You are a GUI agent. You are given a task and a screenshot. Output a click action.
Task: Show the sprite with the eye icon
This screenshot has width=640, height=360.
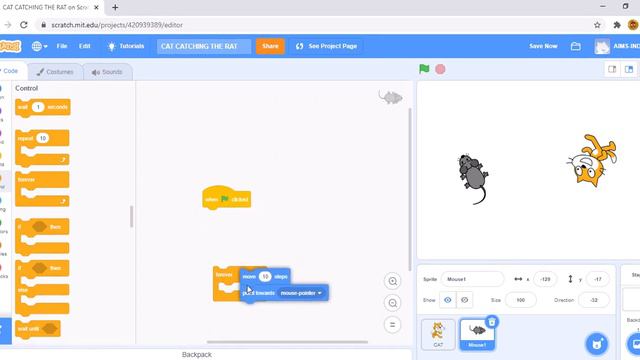448,300
